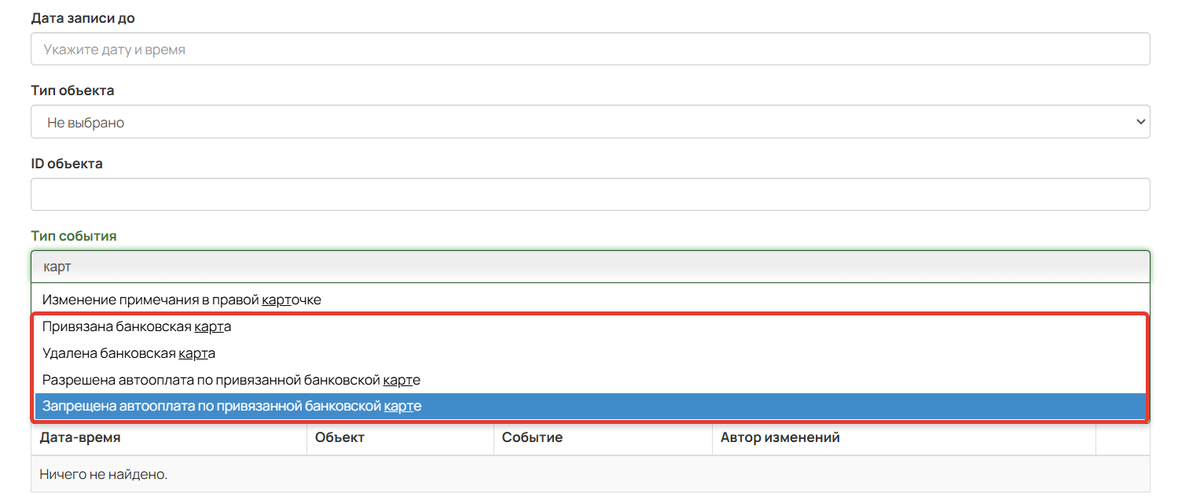This screenshot has width=1200, height=501.
Task: Click the 'Дата записи до' date input field
Action: click(x=590, y=49)
